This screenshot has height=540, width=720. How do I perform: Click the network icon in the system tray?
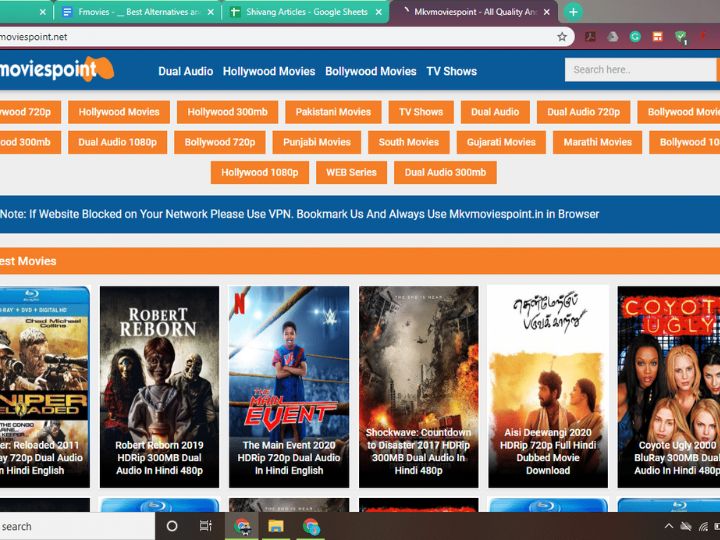click(703, 526)
